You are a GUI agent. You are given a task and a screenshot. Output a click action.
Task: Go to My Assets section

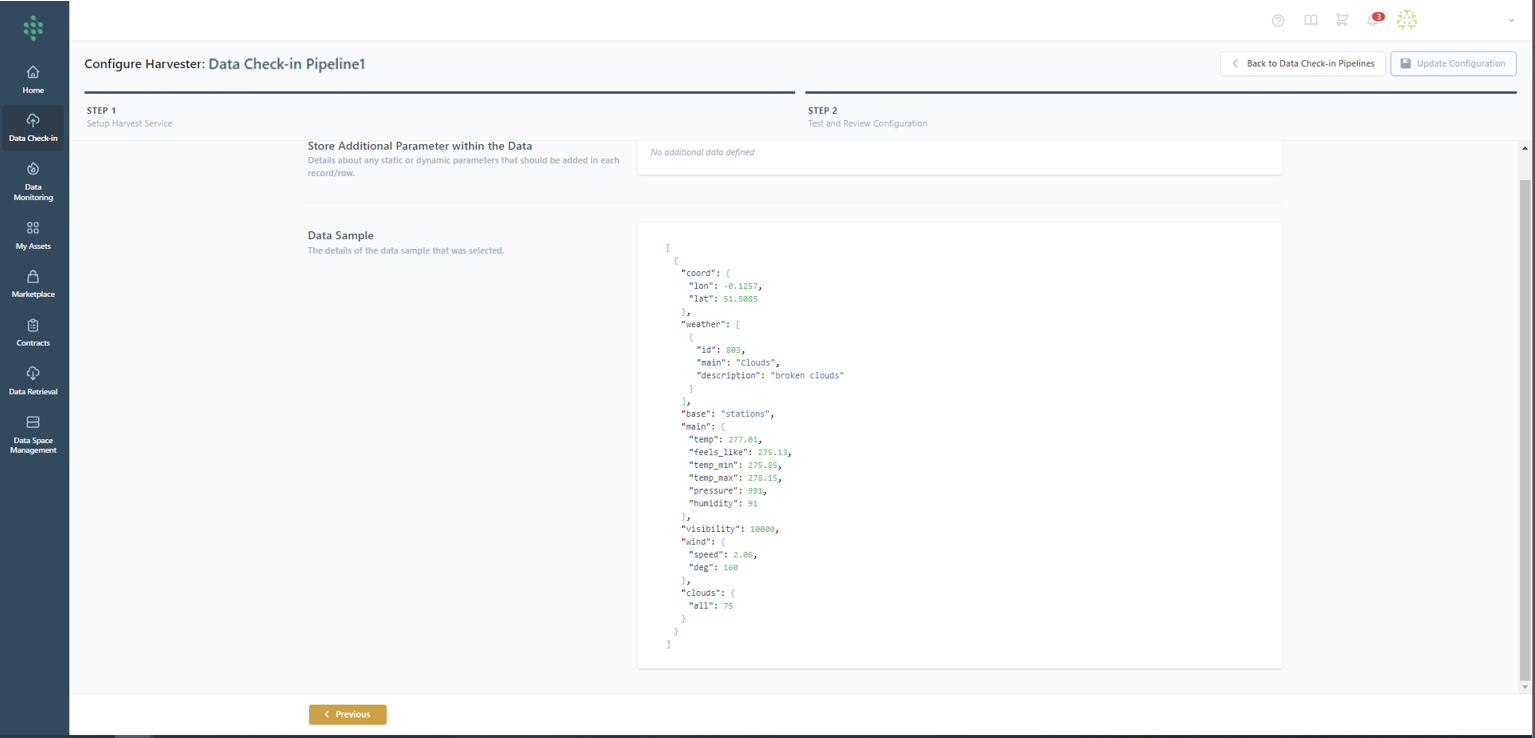tap(33, 234)
